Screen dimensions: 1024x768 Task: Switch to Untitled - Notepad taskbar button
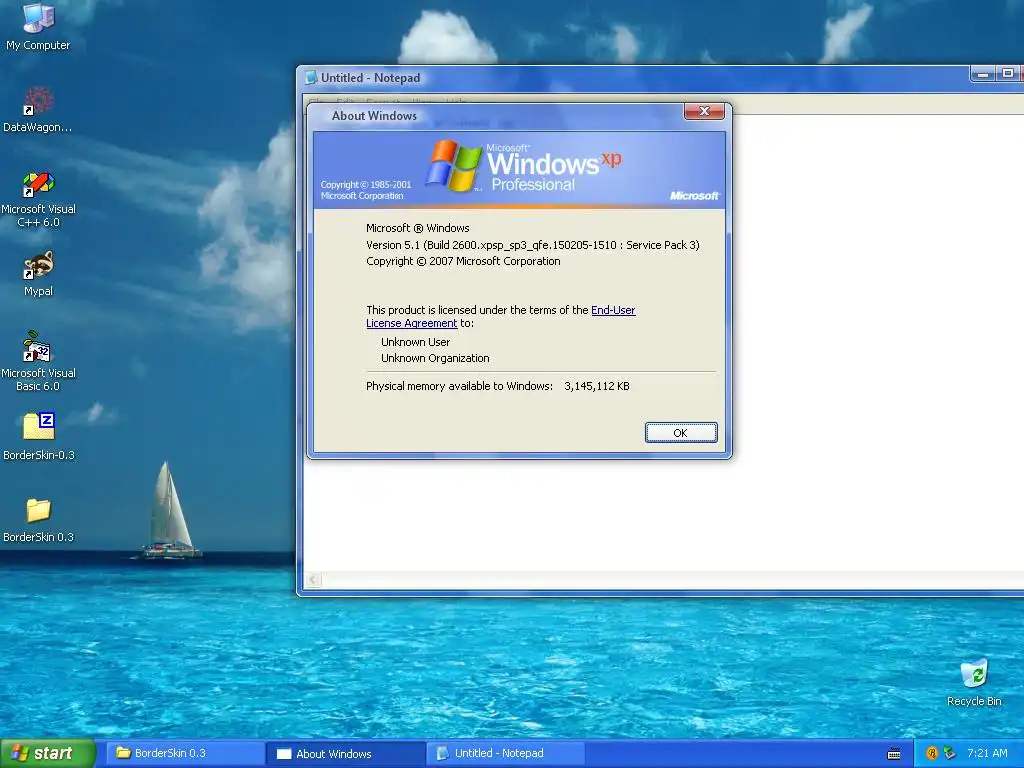click(x=505, y=753)
